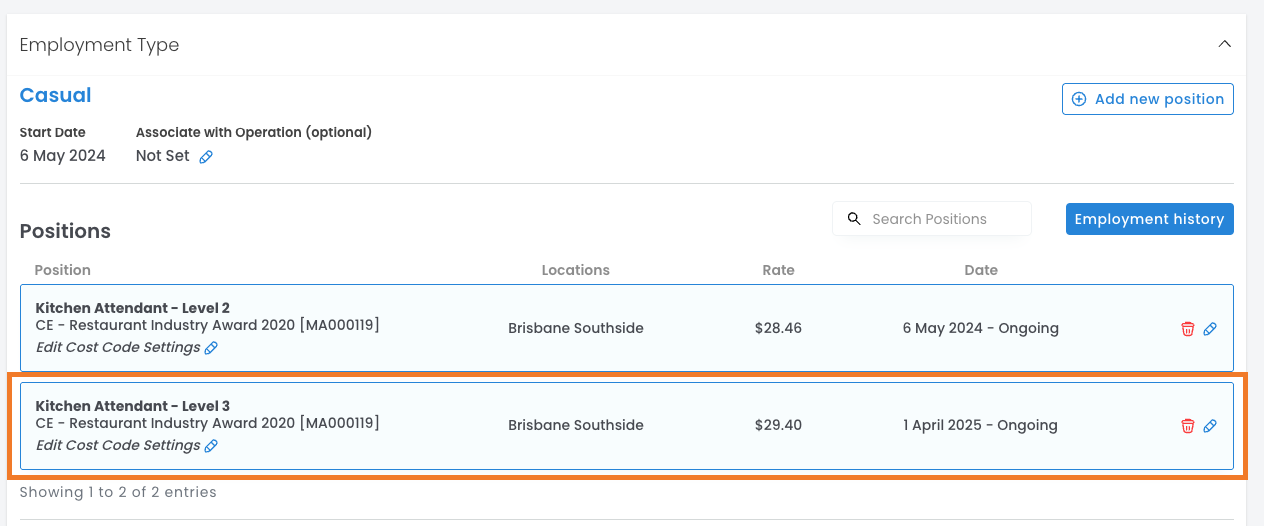
Task: Click the Add new position button
Action: pyautogui.click(x=1147, y=99)
